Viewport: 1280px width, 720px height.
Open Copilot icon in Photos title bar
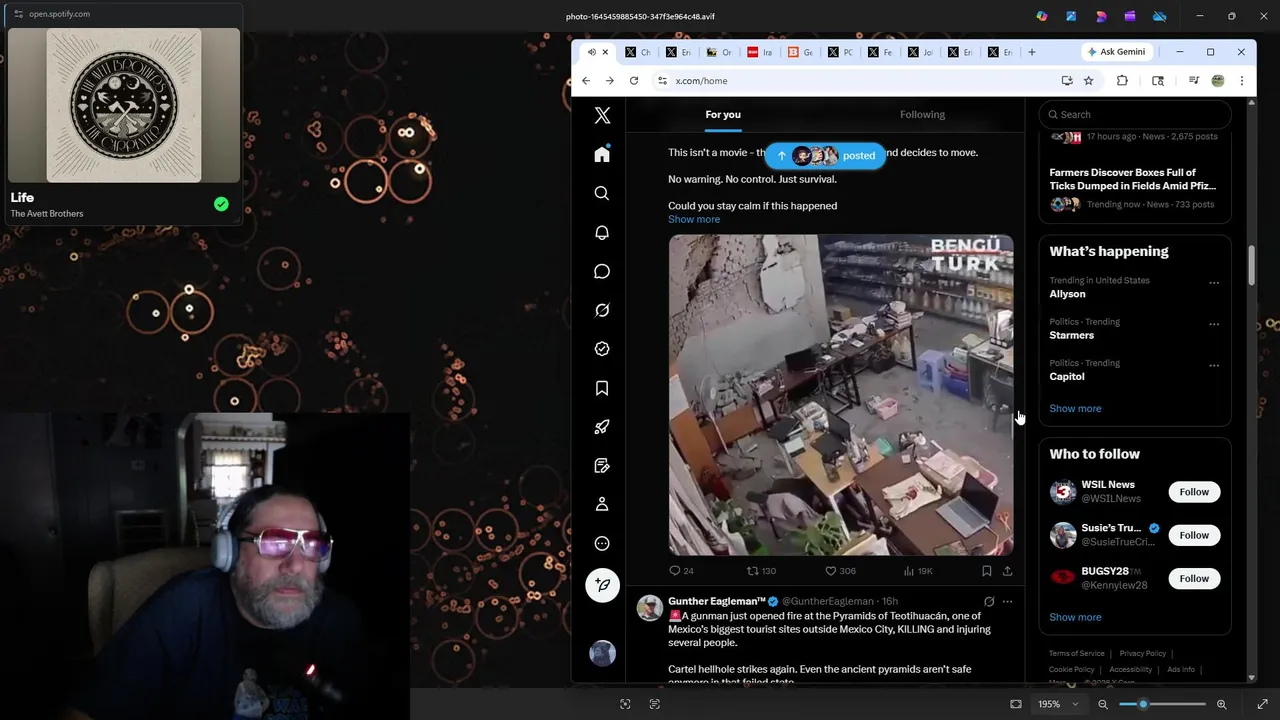1042,16
